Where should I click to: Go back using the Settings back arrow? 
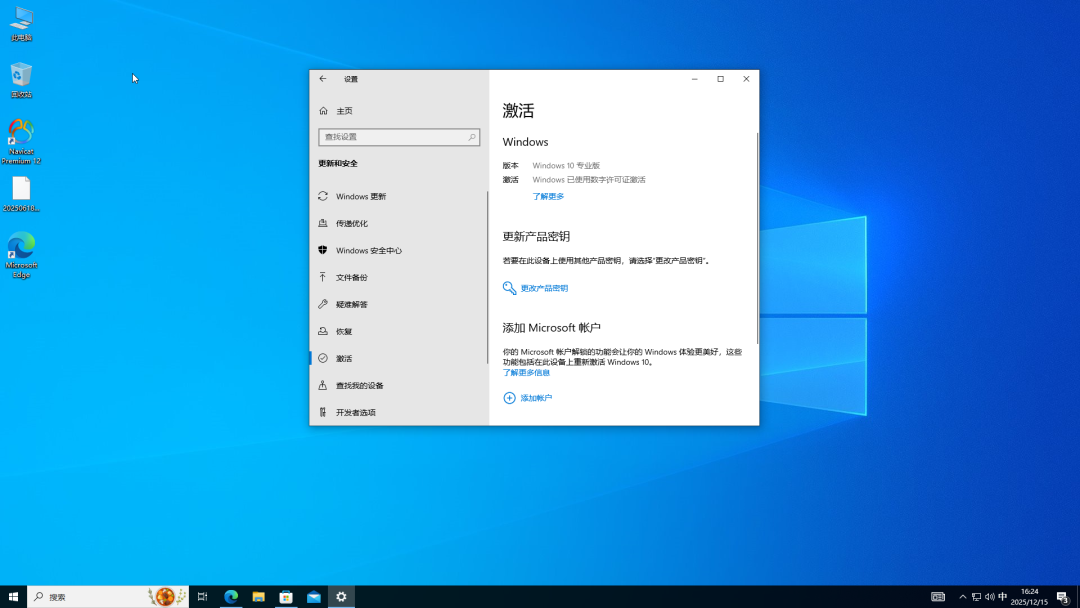(x=322, y=78)
